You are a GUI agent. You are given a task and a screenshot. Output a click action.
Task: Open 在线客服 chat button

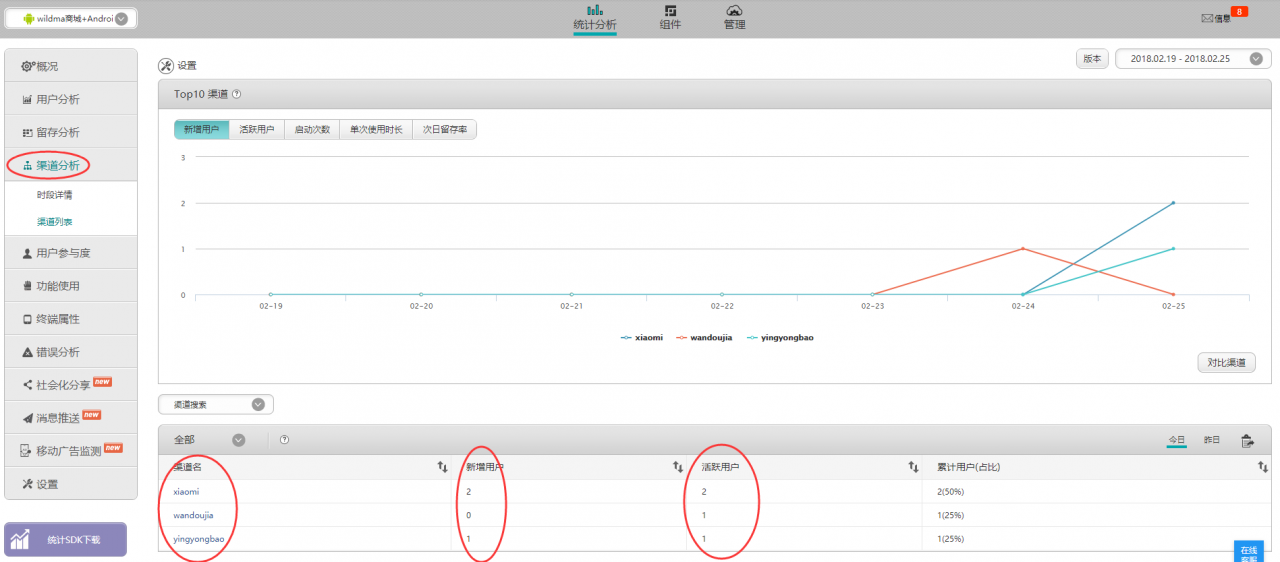click(1249, 553)
